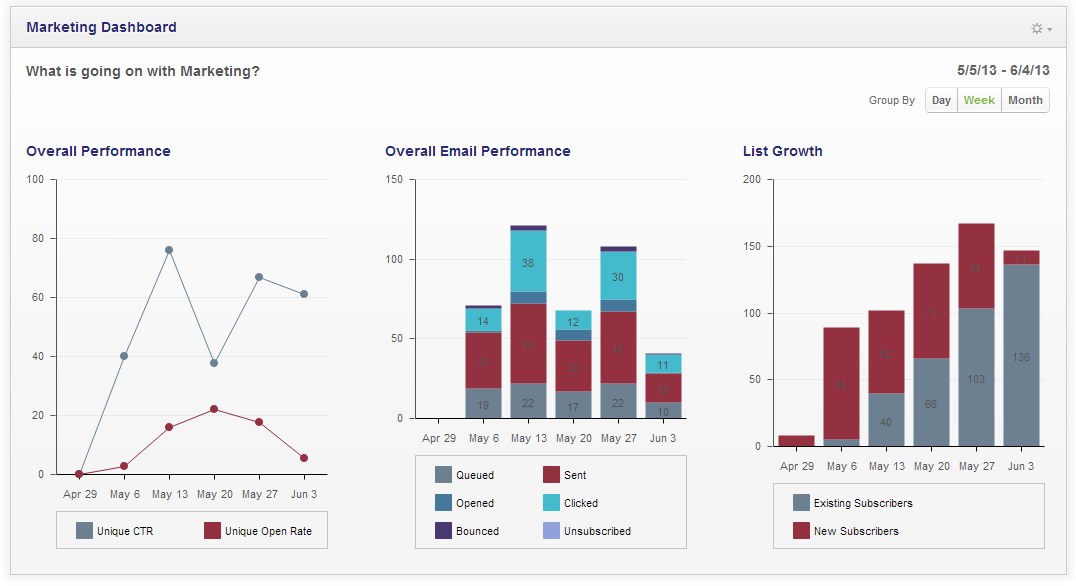Click the Existing Subscribers bar labeled 136
The width and height of the screenshot is (1076, 586).
[1021, 355]
